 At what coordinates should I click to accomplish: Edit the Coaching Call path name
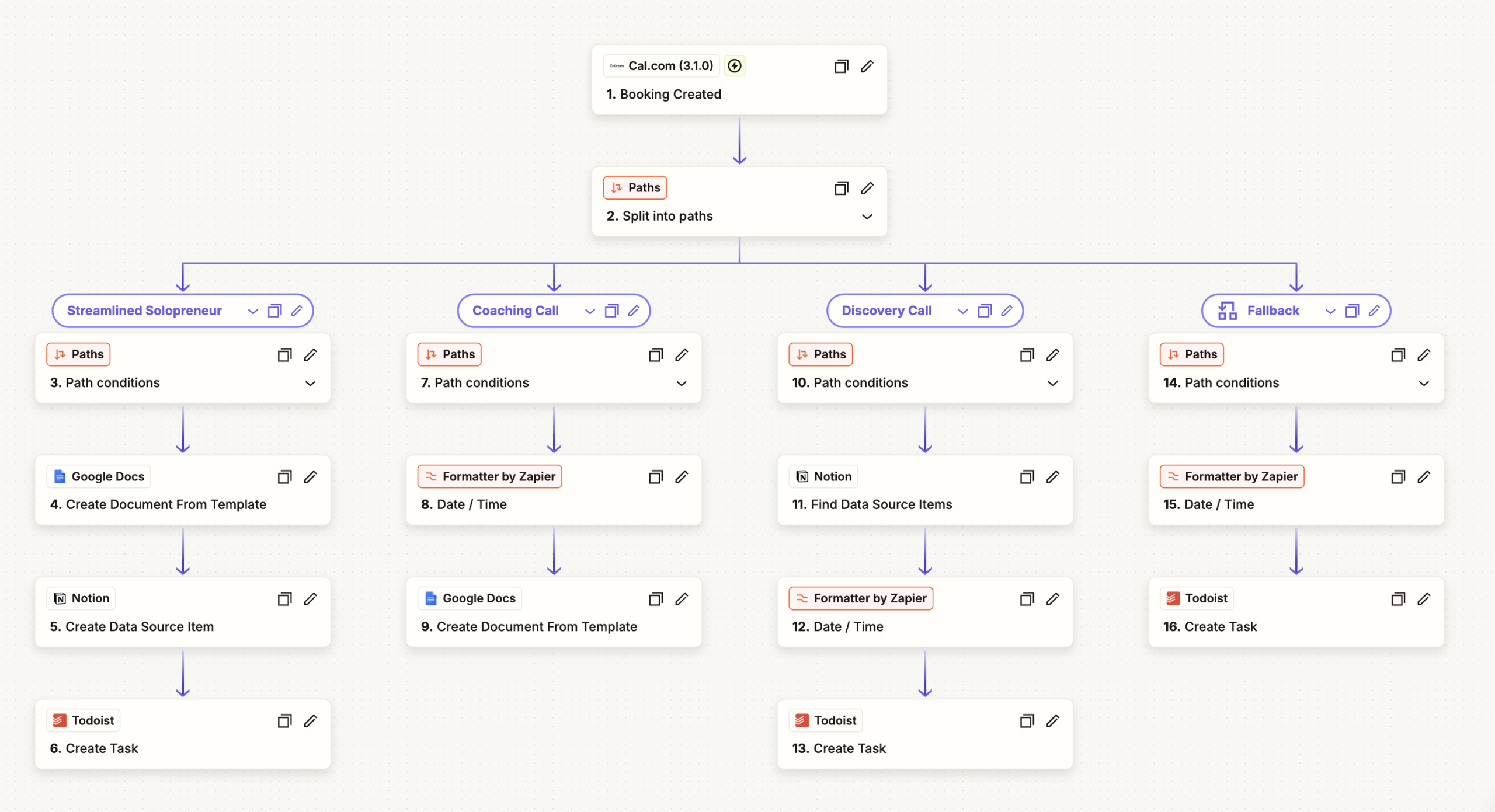(634, 311)
